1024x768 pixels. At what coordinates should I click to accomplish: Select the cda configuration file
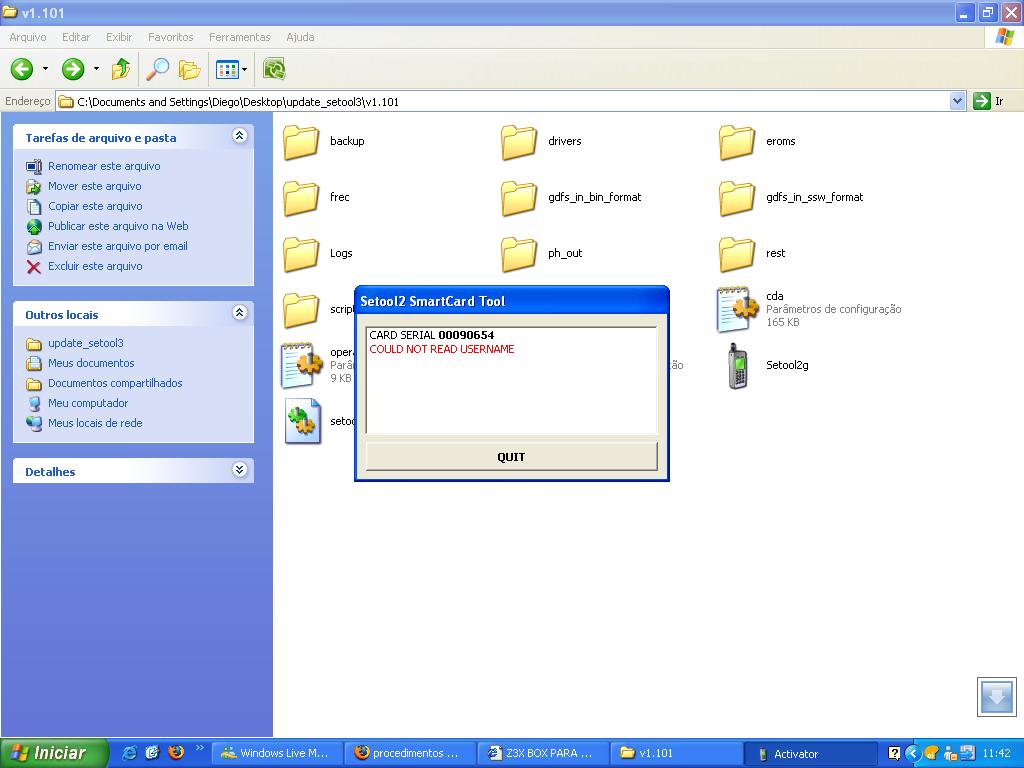pyautogui.click(x=737, y=309)
